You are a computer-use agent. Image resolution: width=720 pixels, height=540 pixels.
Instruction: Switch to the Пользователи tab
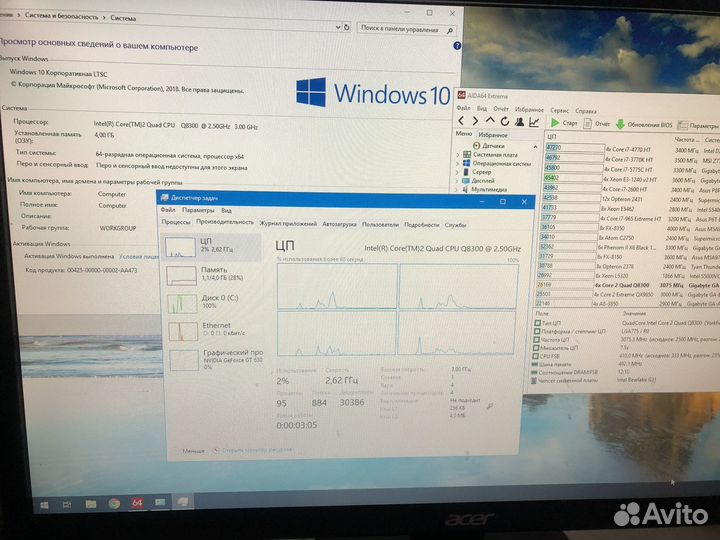(x=380, y=225)
